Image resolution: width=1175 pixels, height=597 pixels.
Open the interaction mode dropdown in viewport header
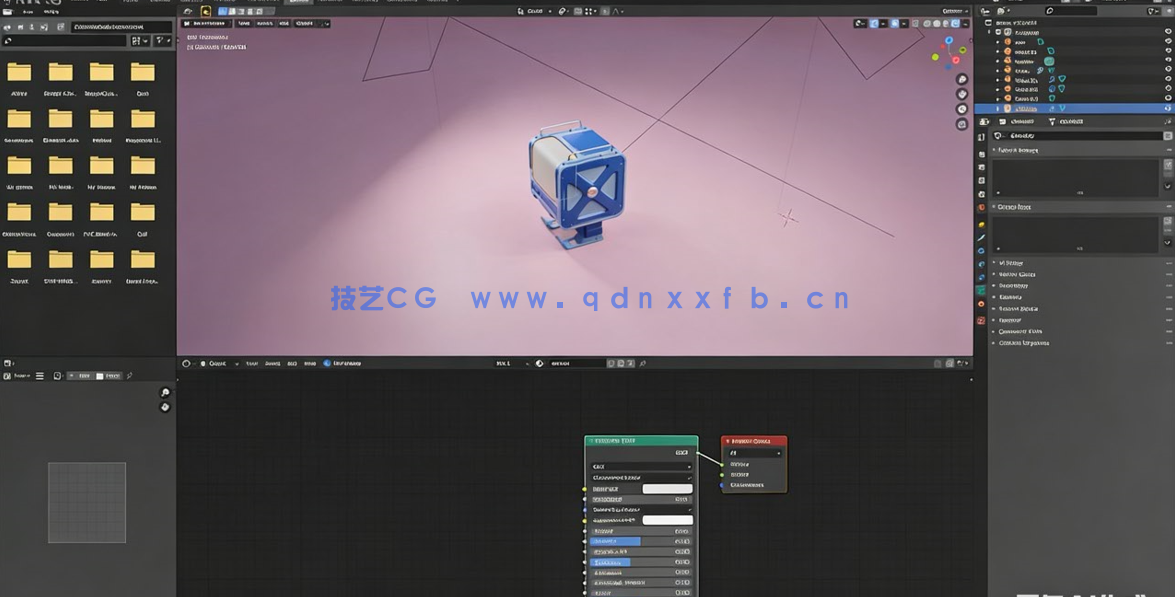[x=205, y=23]
